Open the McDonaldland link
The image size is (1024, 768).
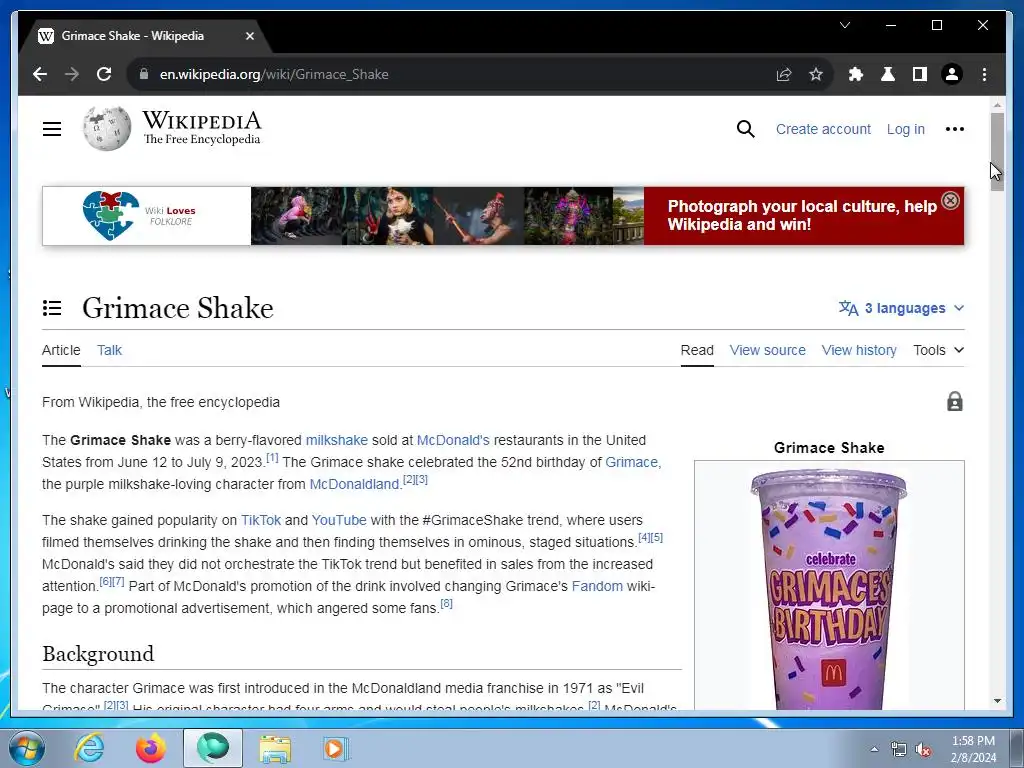coord(353,484)
